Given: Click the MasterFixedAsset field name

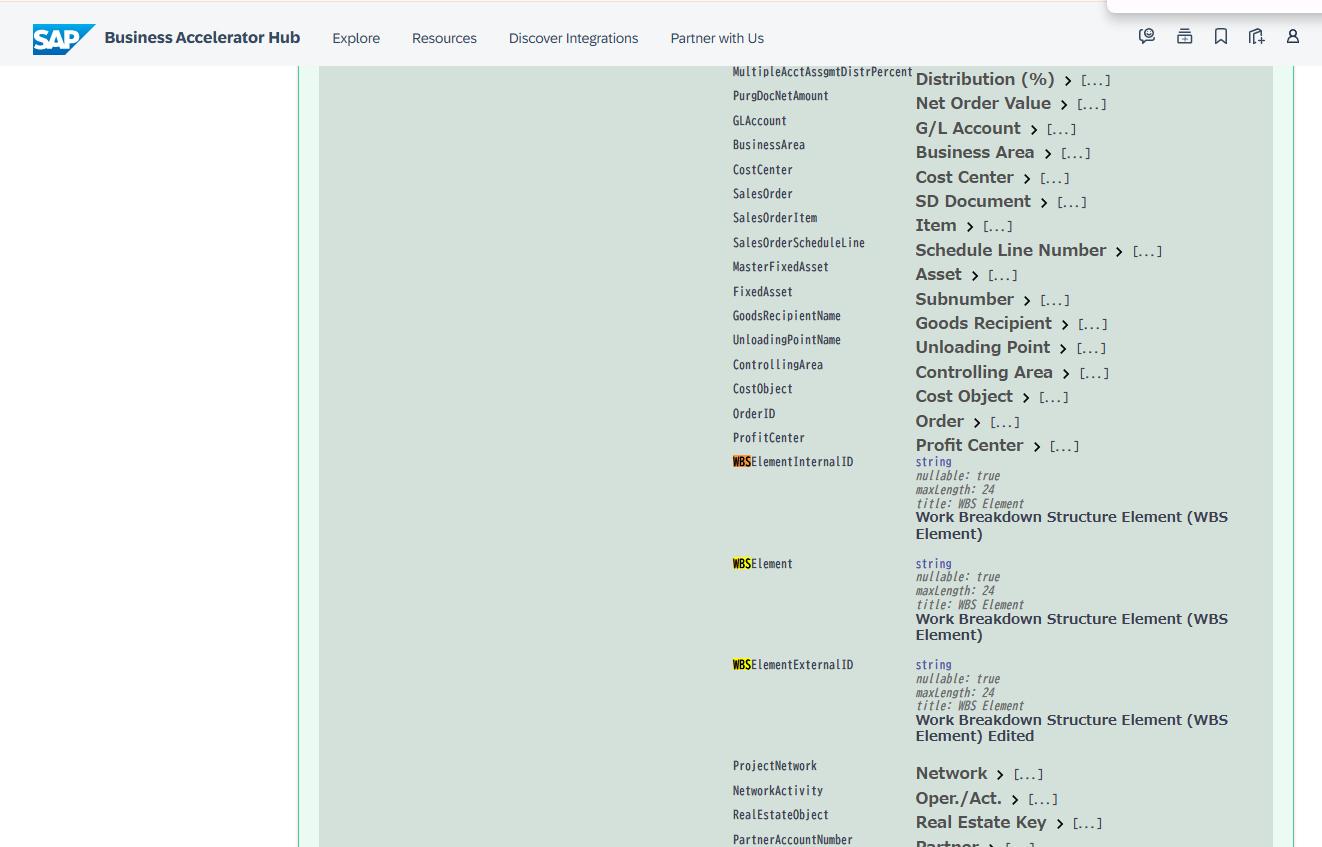Looking at the screenshot, I should [x=781, y=267].
